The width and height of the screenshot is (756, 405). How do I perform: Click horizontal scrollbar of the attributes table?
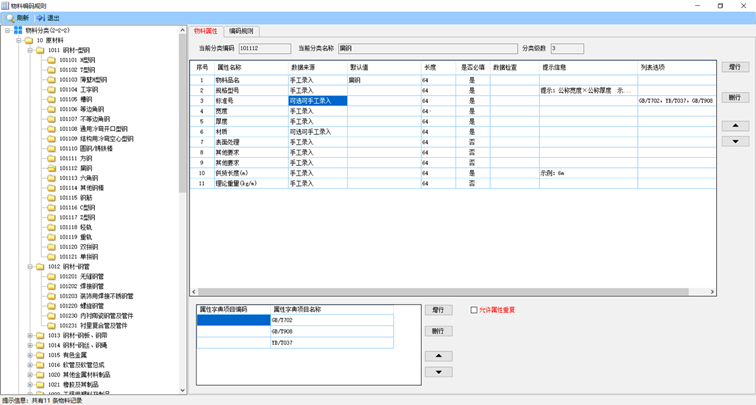443,292
